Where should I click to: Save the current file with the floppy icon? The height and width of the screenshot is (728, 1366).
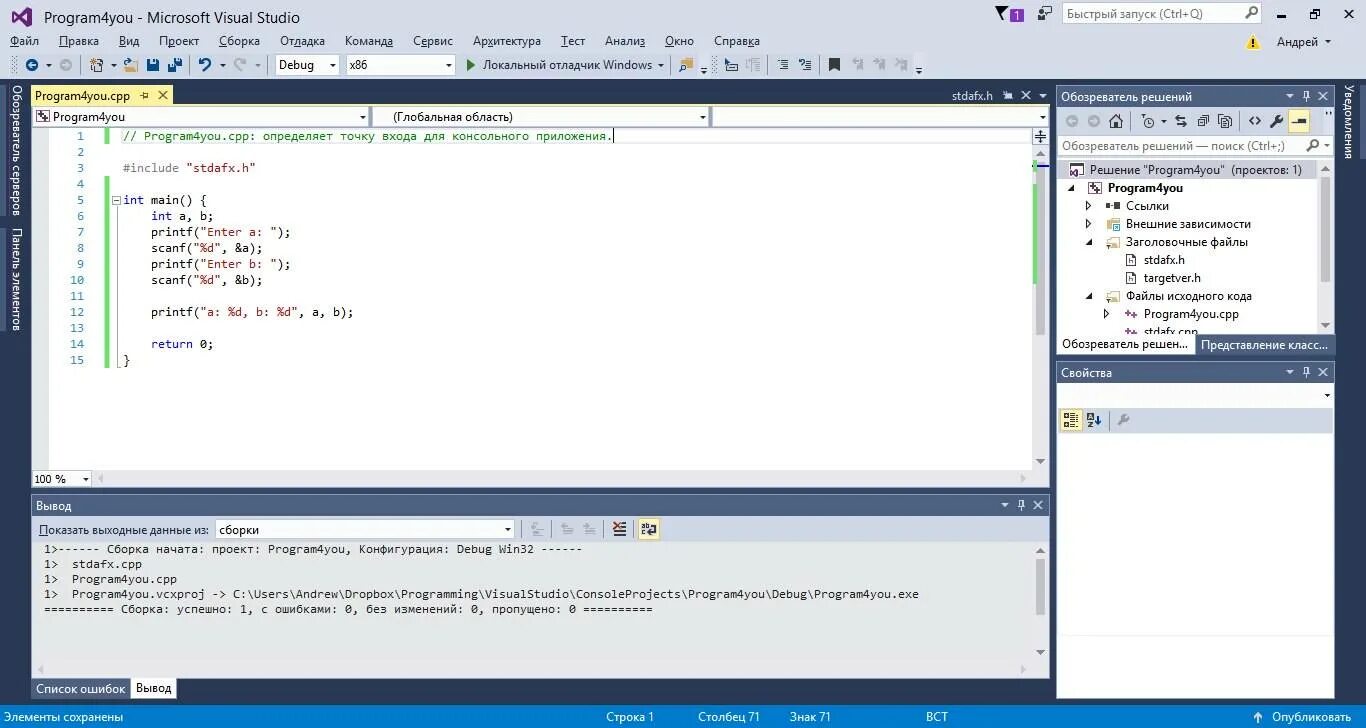coord(153,65)
